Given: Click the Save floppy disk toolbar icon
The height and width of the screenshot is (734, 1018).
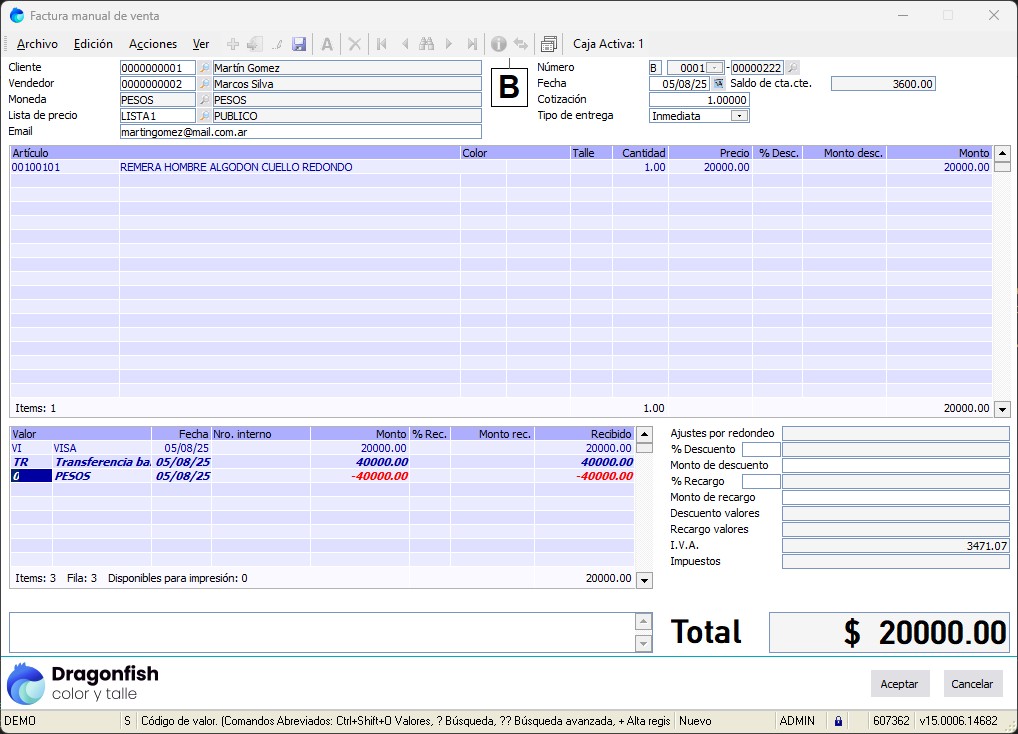Looking at the screenshot, I should [299, 44].
